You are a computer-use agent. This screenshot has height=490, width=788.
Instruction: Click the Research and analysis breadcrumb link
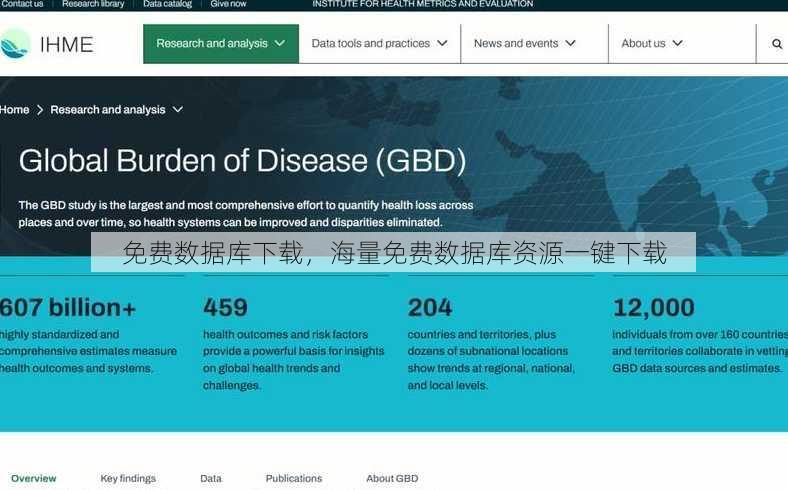click(108, 110)
